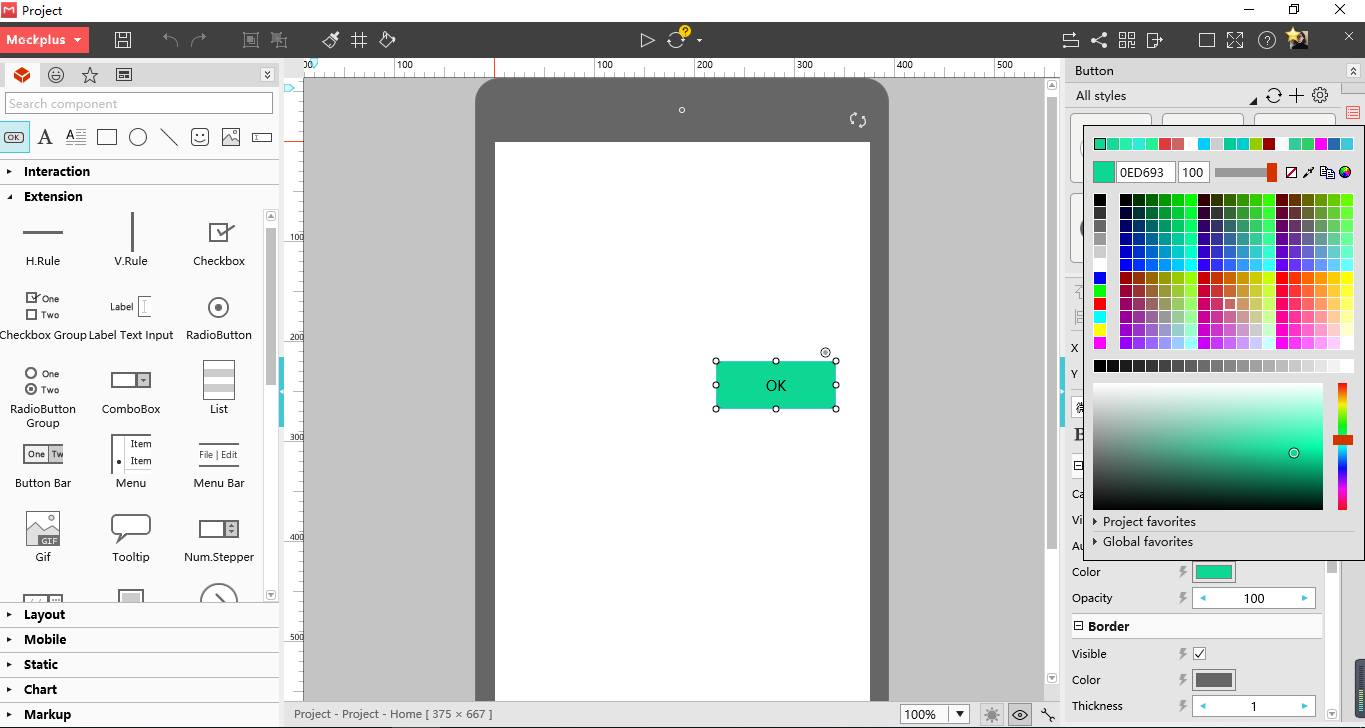This screenshot has width=1365, height=728.
Task: Start preview with the play icon
Action: click(x=647, y=40)
